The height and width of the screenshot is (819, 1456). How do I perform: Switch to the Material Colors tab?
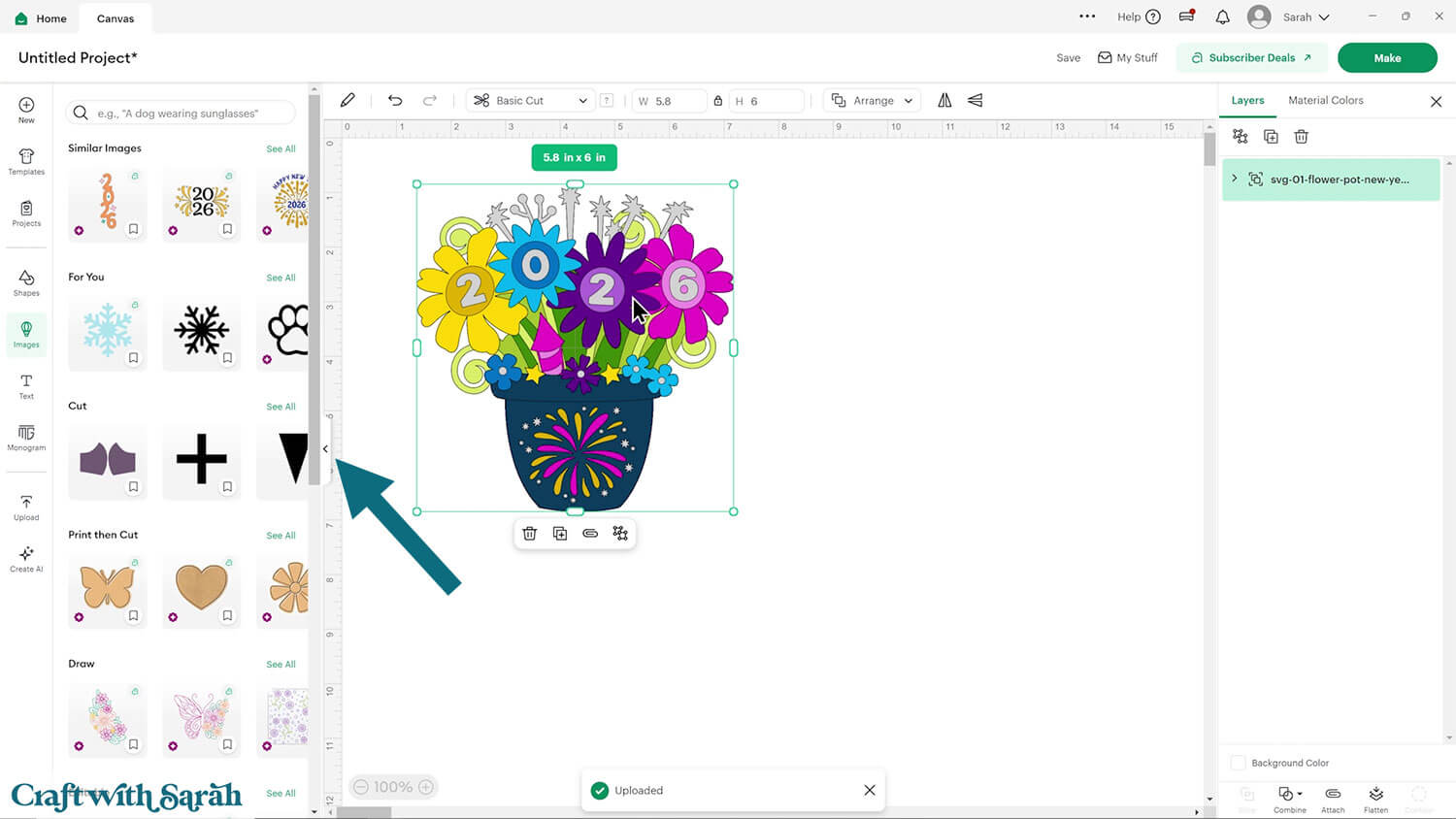coord(1325,101)
